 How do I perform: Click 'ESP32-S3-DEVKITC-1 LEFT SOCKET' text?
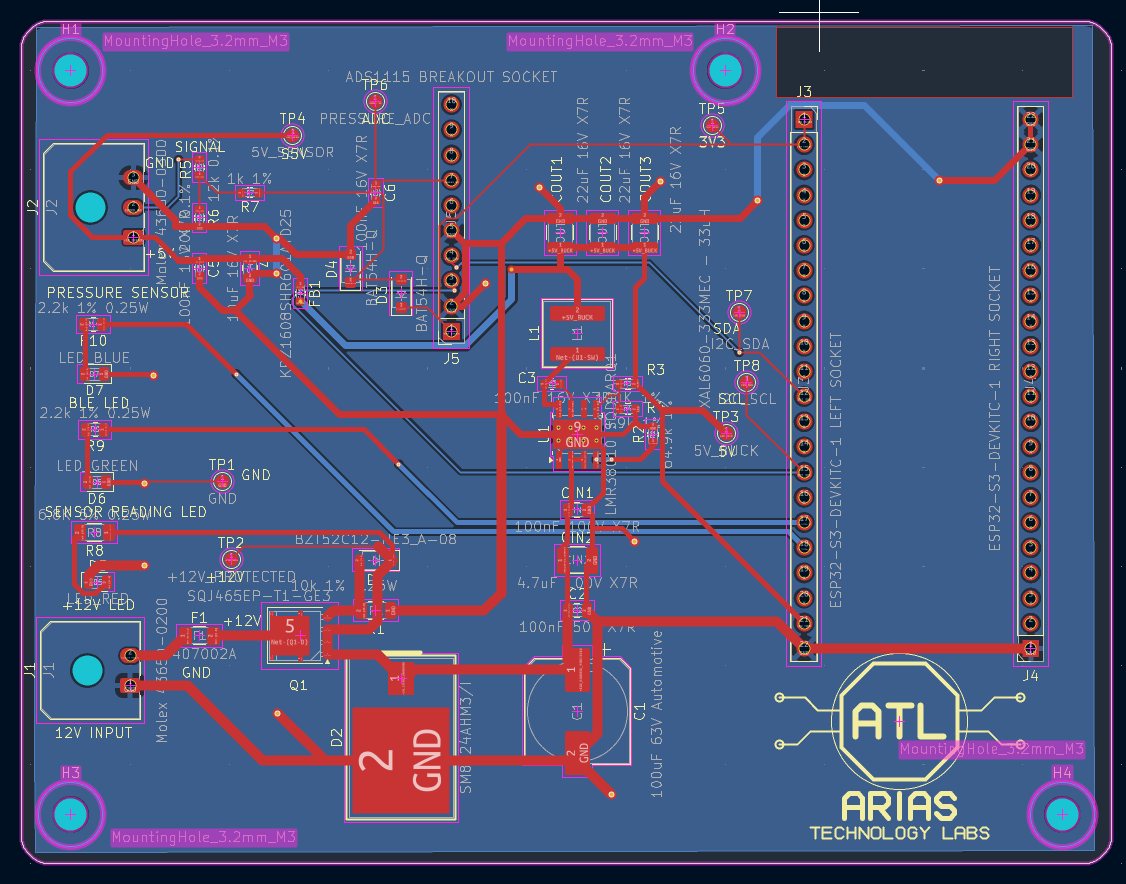[x=836, y=470]
